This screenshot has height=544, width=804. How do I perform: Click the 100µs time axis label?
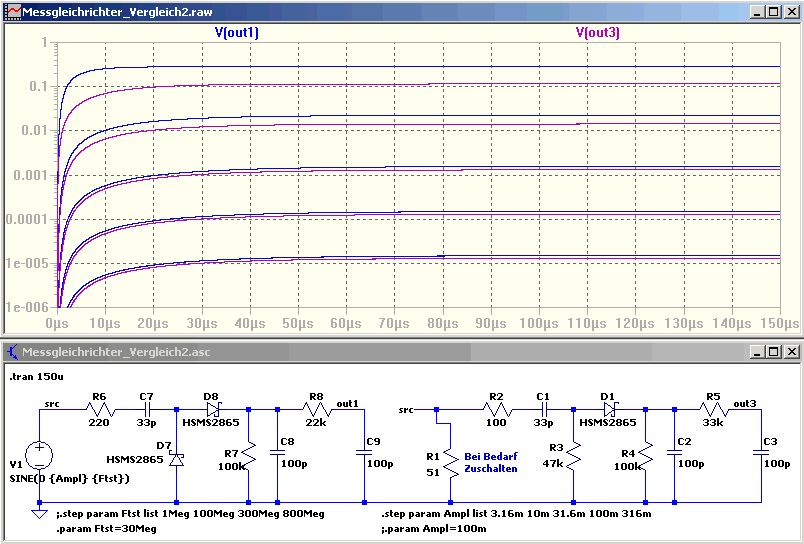tap(540, 324)
